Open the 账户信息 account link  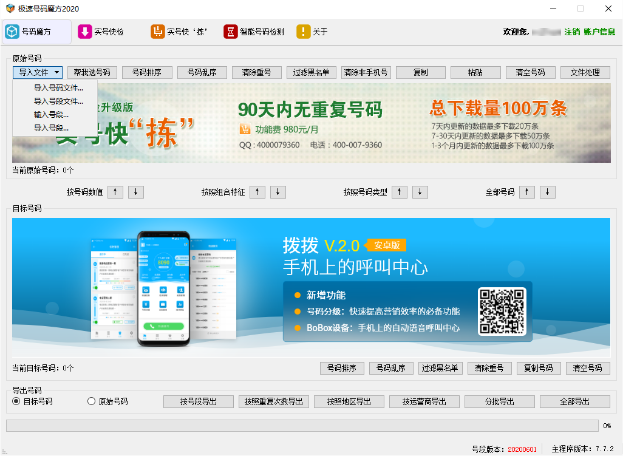coord(599,32)
